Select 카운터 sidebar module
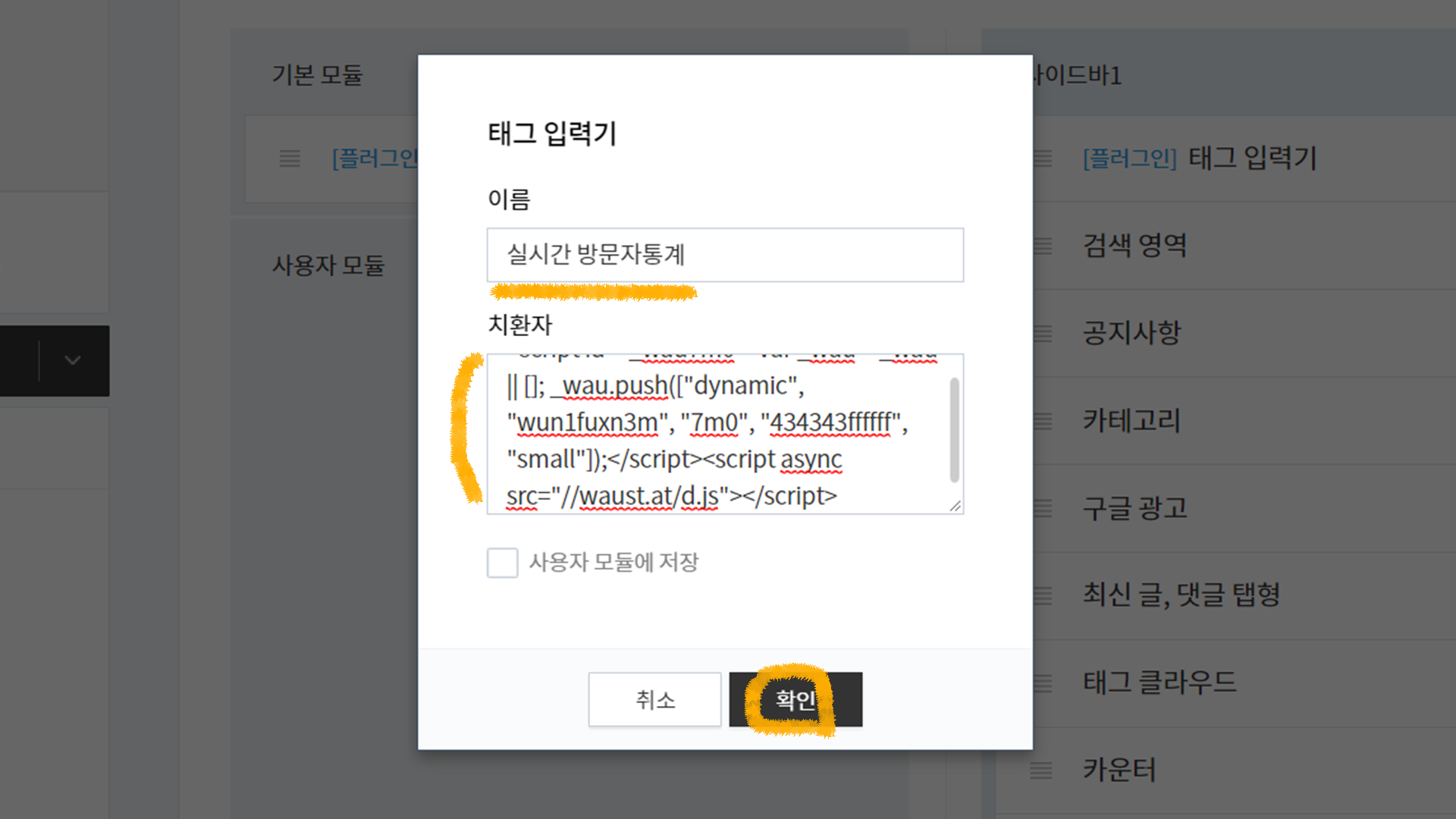The image size is (1456, 819). click(1119, 770)
